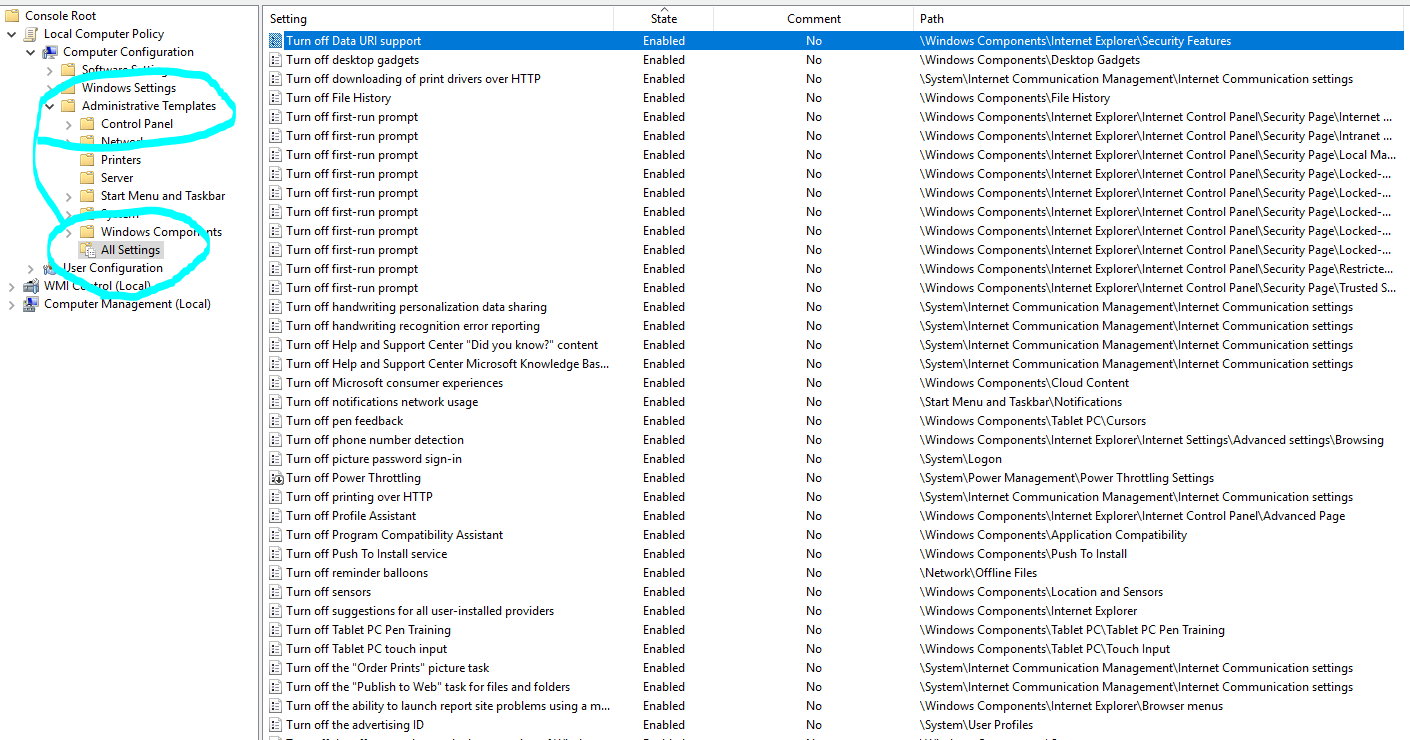Click policy icon for Turn off reminder balloons
The width and height of the screenshot is (1410, 740).
277,573
